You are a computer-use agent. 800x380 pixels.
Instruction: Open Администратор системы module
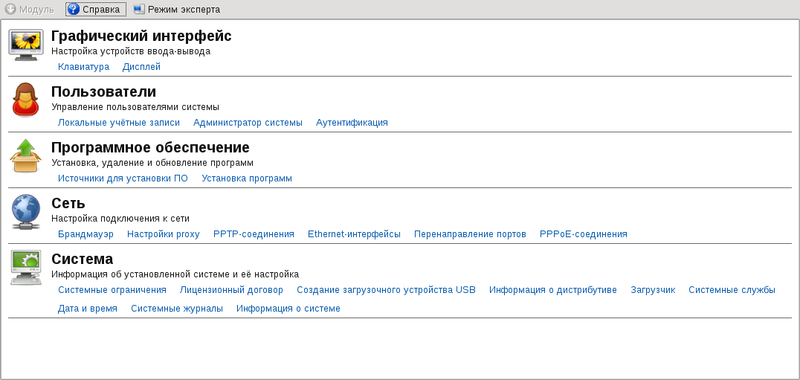[x=248, y=122]
